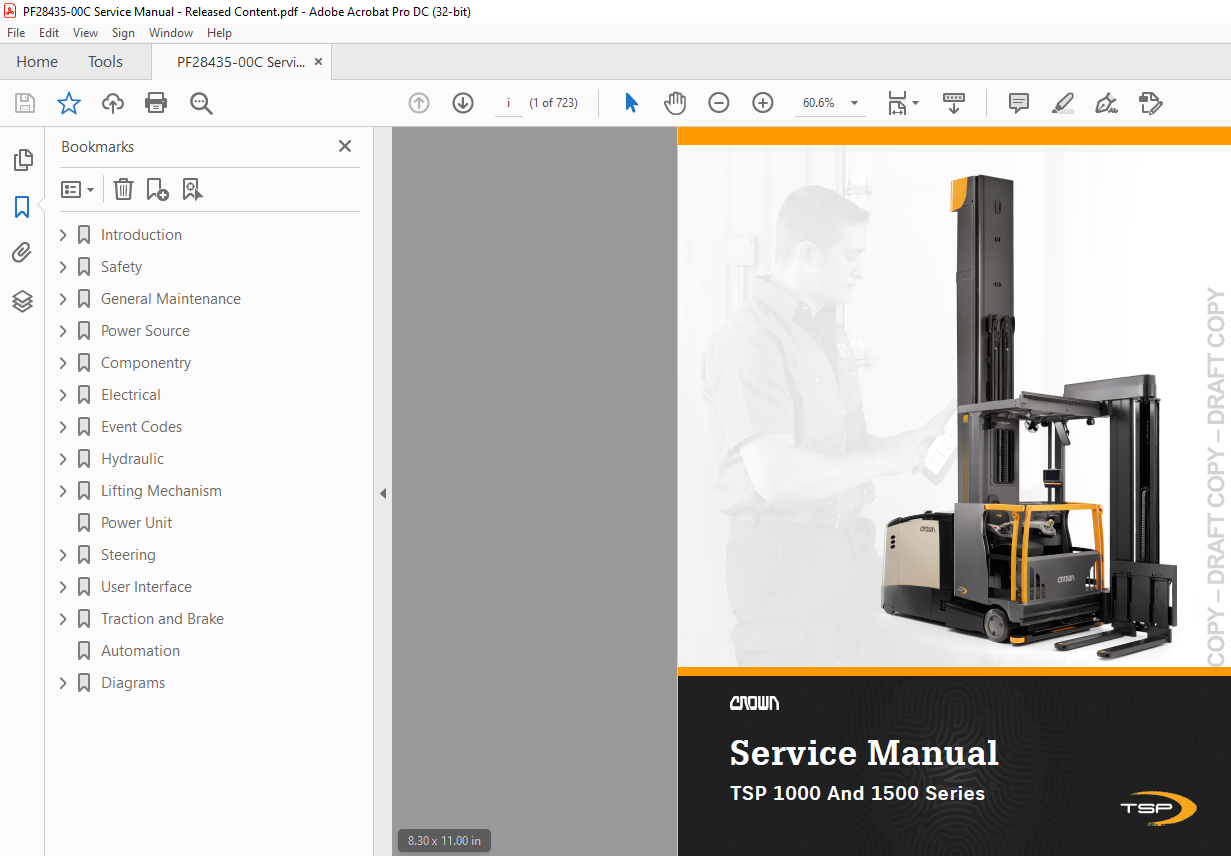Screen dimensions: 1231x856
Task: Expand the Traction and Brake chevron
Action: point(63,619)
